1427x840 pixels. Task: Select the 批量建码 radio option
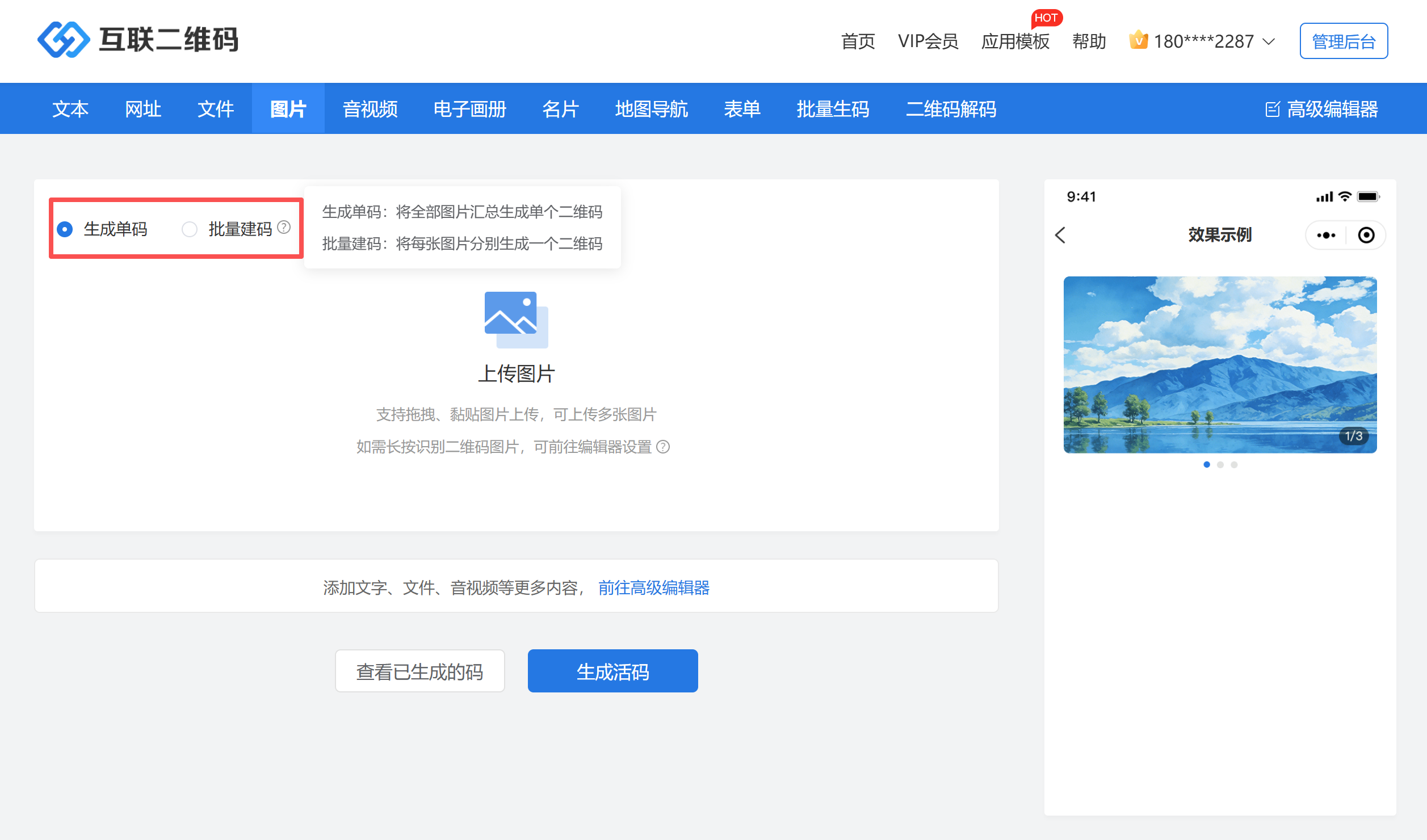click(190, 229)
